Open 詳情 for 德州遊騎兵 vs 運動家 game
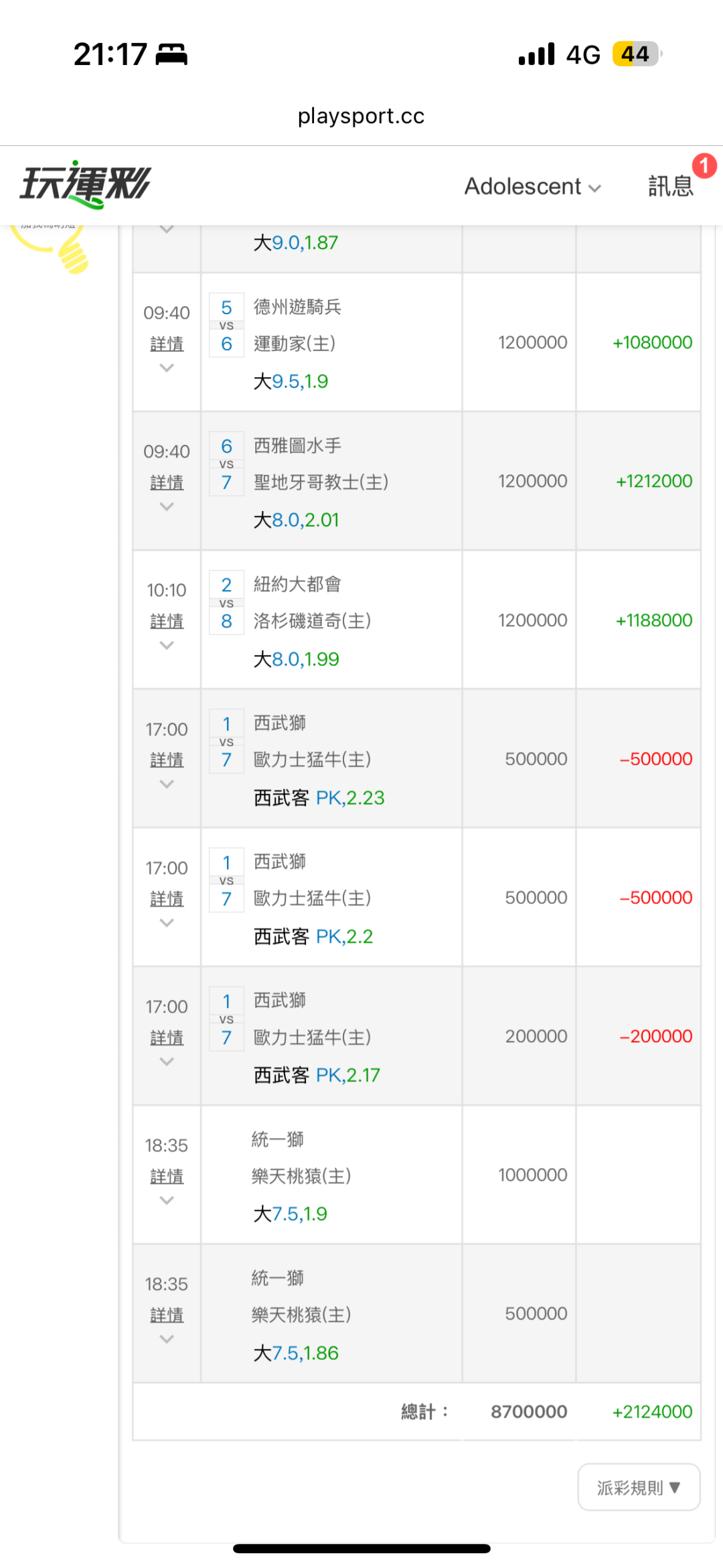Image resolution: width=723 pixels, height=1568 pixels. pyautogui.click(x=167, y=344)
